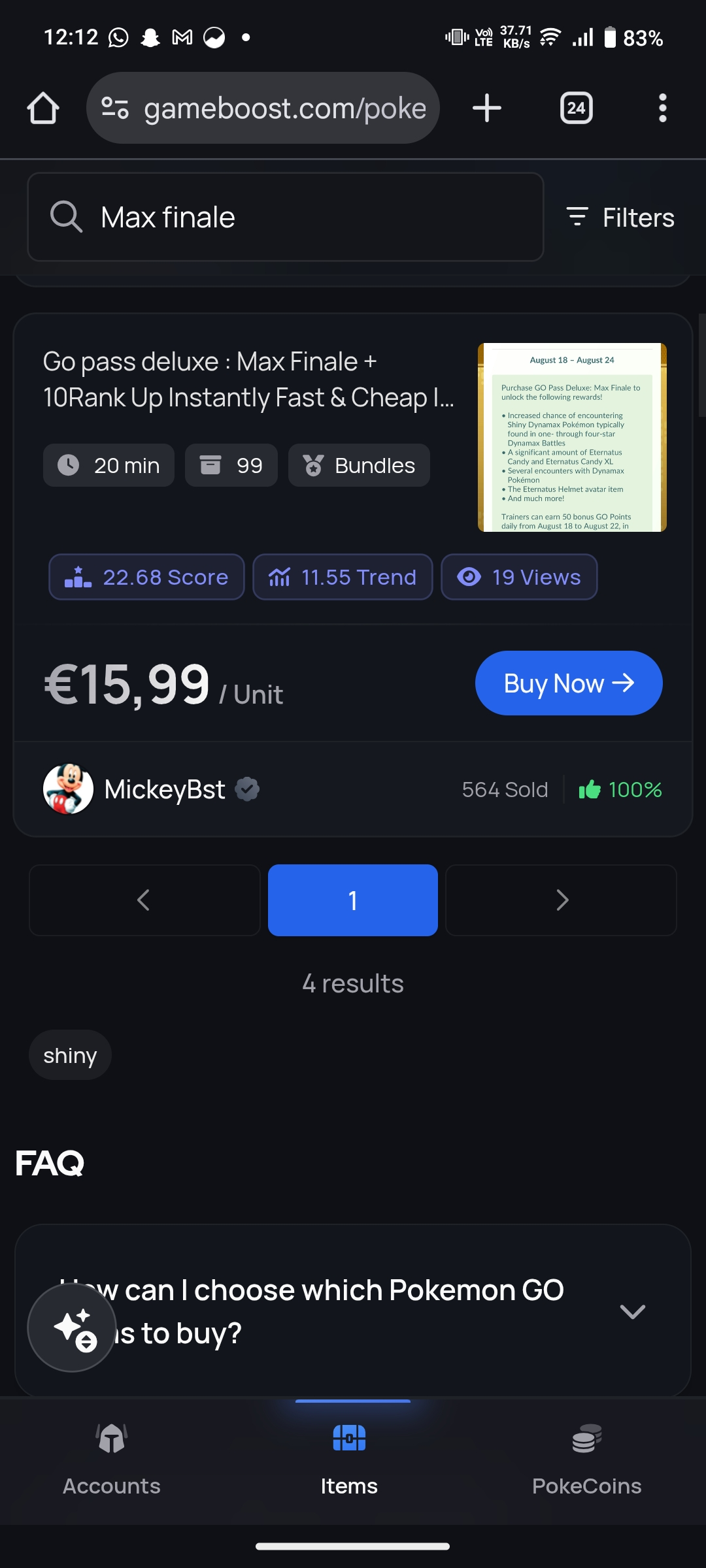Screen dimensions: 706x1568
Task: Open the Go Pass Deluxe listing thumbnail
Action: click(x=572, y=437)
